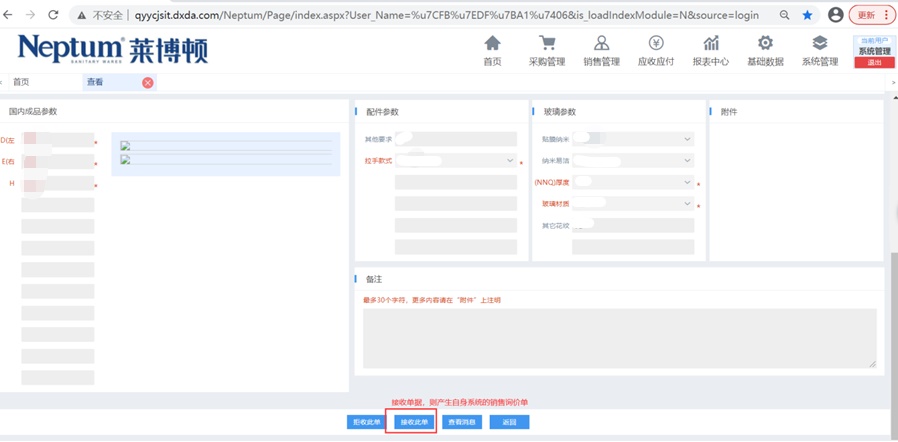Bookmark this page with the star icon
The image size is (898, 442).
pos(807,15)
